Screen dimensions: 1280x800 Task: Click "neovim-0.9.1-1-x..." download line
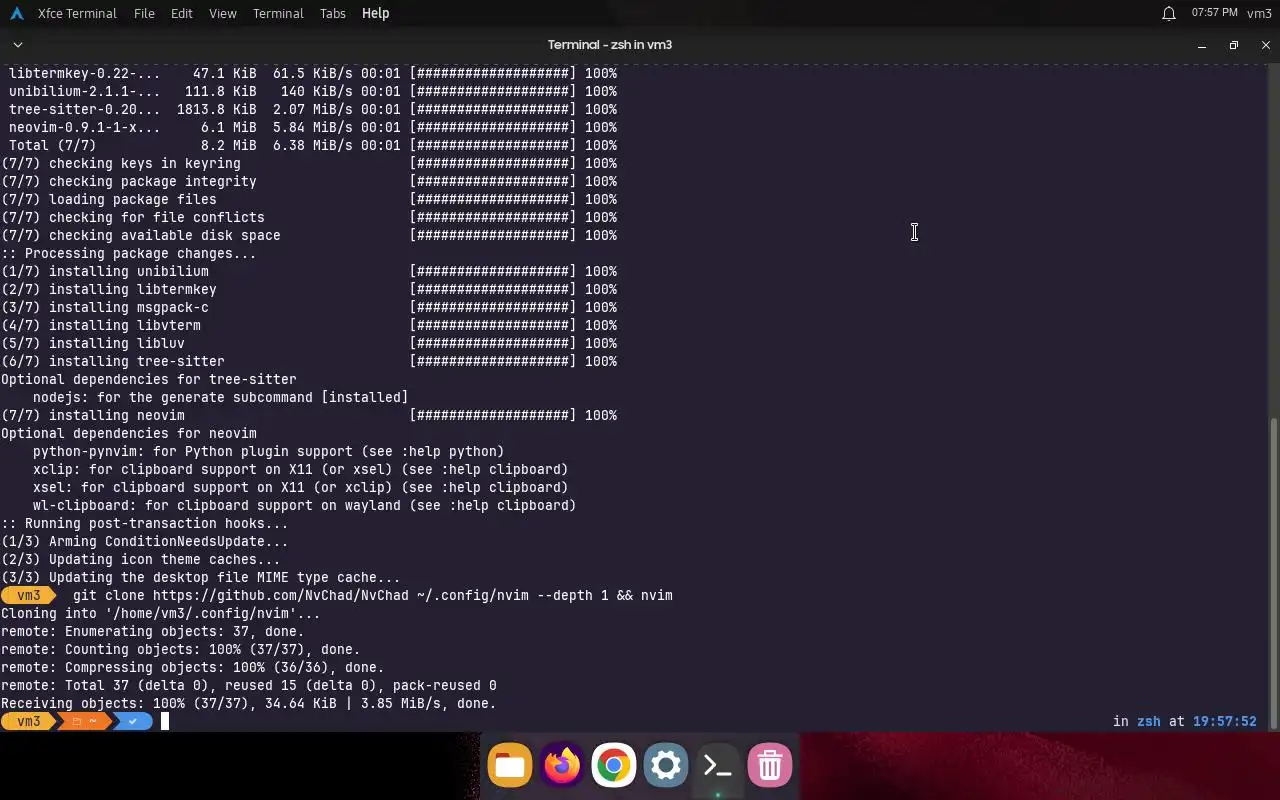pyautogui.click(x=313, y=128)
